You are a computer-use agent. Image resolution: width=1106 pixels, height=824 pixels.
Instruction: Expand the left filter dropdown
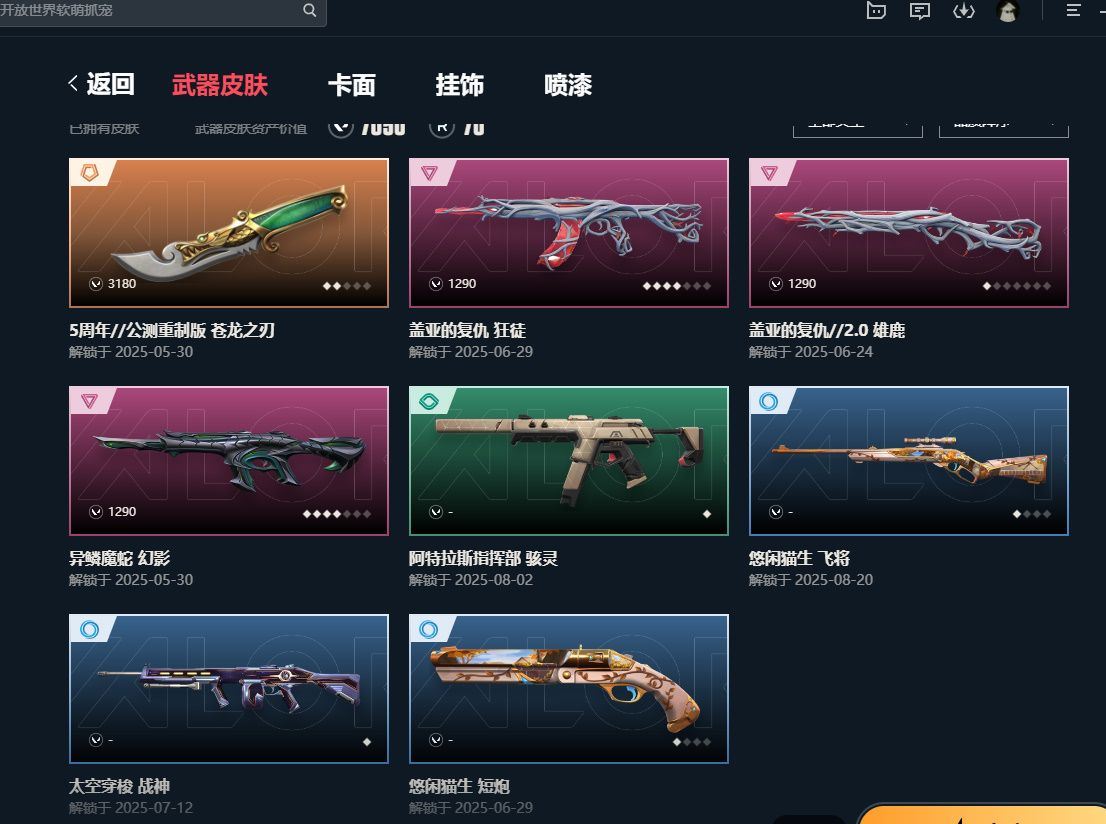point(858,128)
